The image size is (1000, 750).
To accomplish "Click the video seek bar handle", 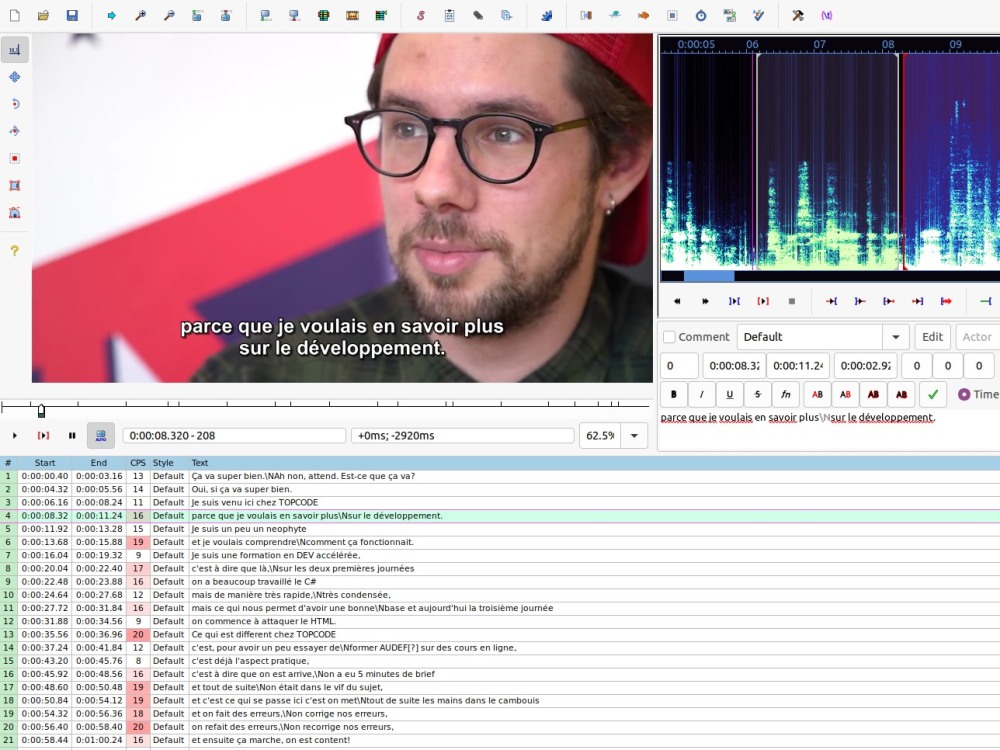I will [41, 411].
